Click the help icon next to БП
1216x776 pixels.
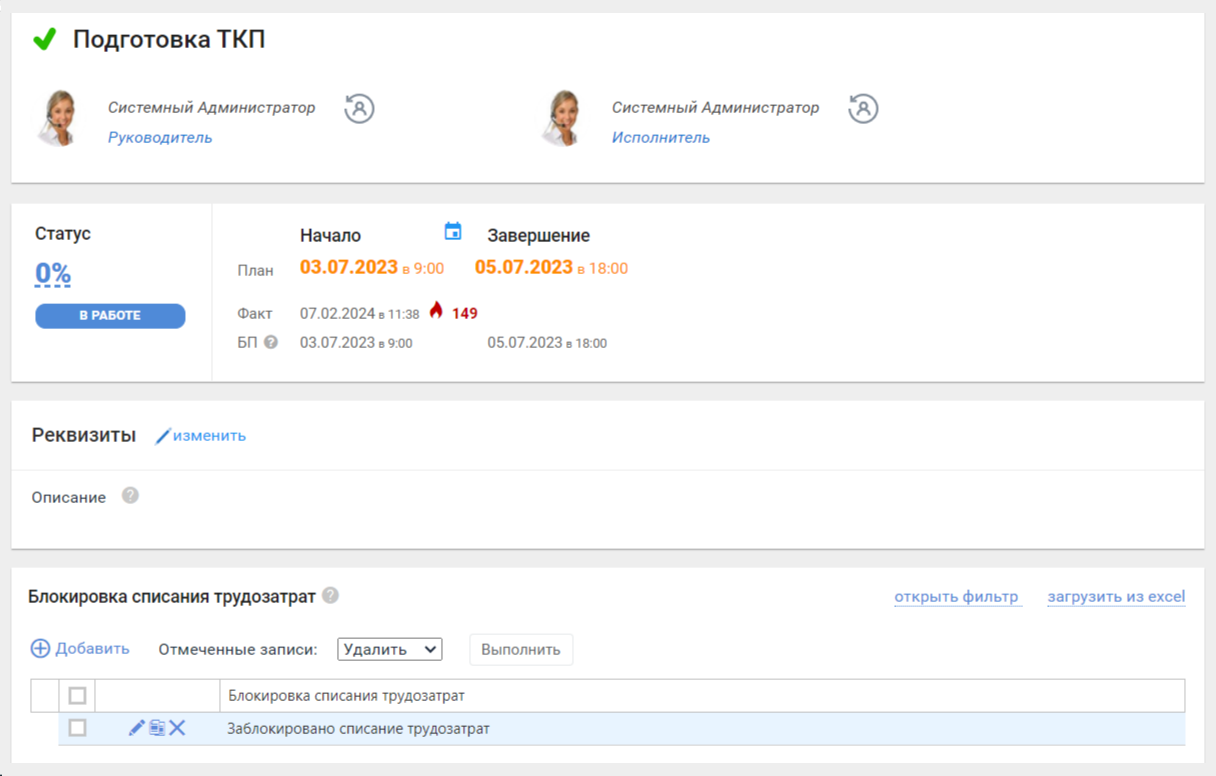[270, 342]
